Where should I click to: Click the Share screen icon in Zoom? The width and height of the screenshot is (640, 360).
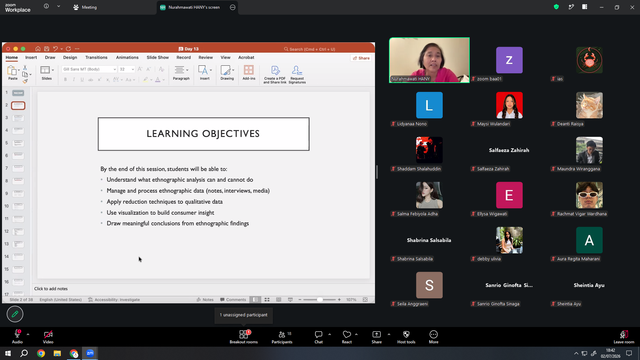[x=376, y=336]
